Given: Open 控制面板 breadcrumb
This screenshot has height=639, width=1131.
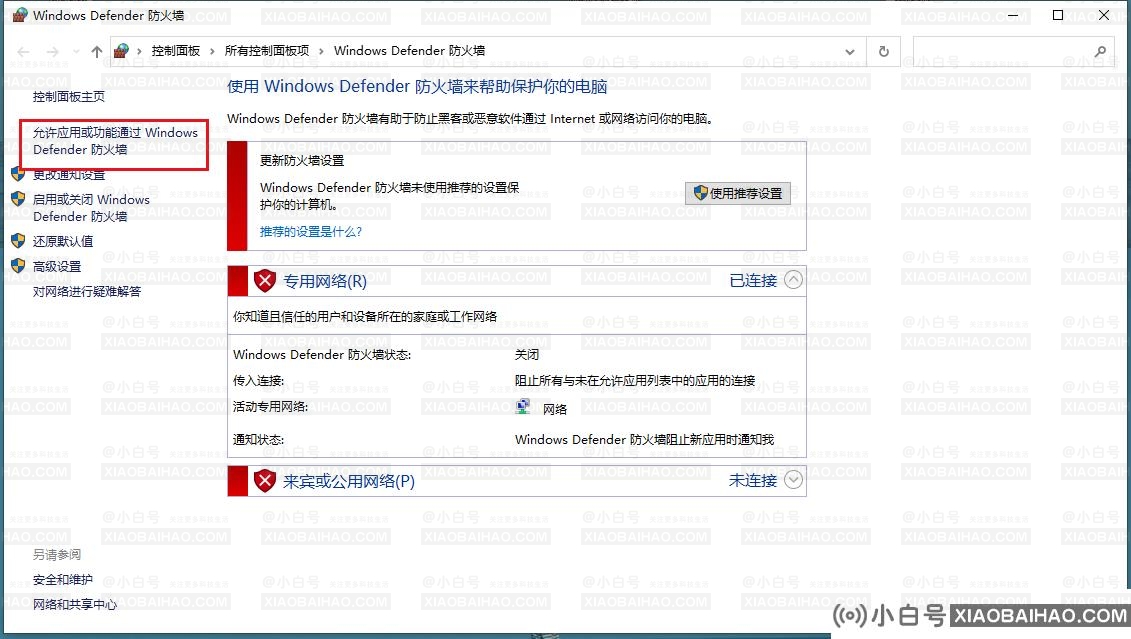Looking at the screenshot, I should pyautogui.click(x=175, y=50).
